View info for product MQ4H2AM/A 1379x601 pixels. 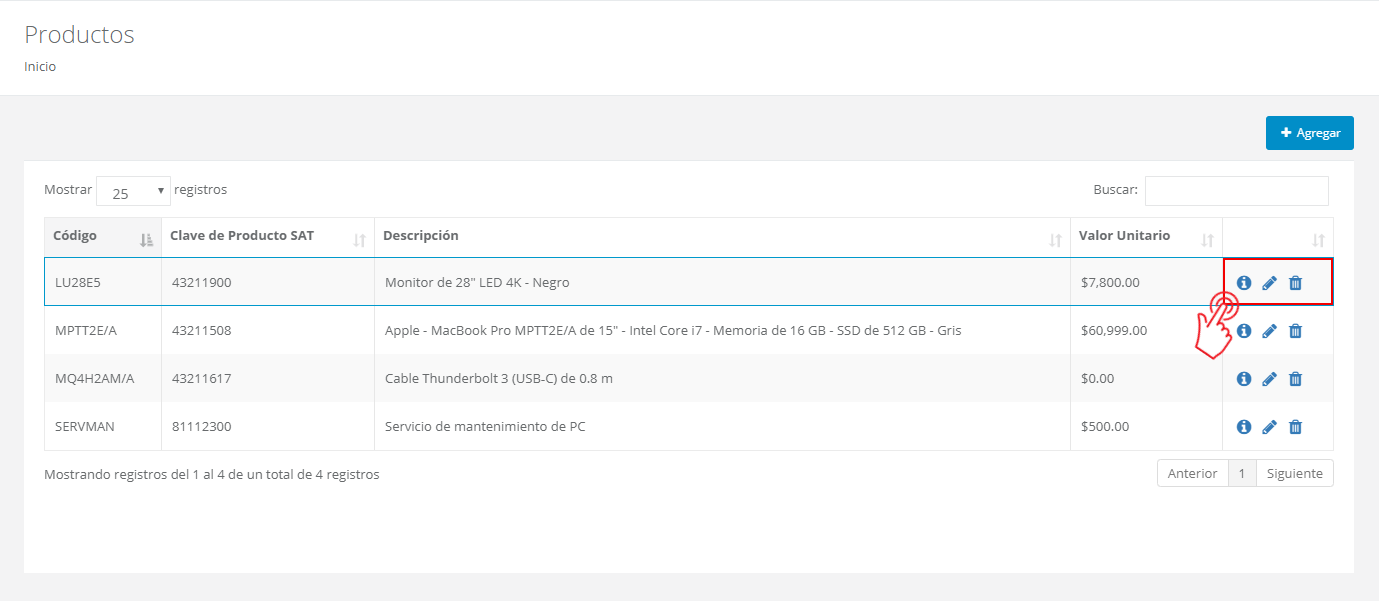tap(1244, 379)
